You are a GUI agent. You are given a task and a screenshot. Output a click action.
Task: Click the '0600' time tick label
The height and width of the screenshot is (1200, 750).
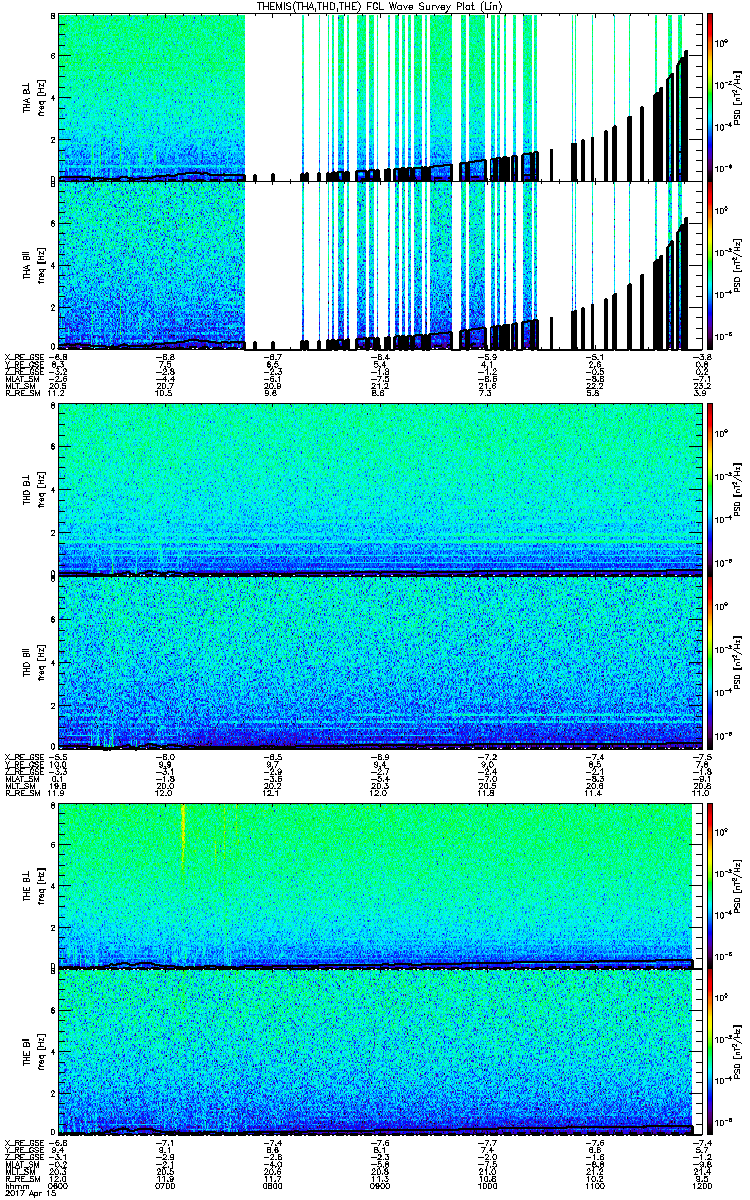[59, 1186]
